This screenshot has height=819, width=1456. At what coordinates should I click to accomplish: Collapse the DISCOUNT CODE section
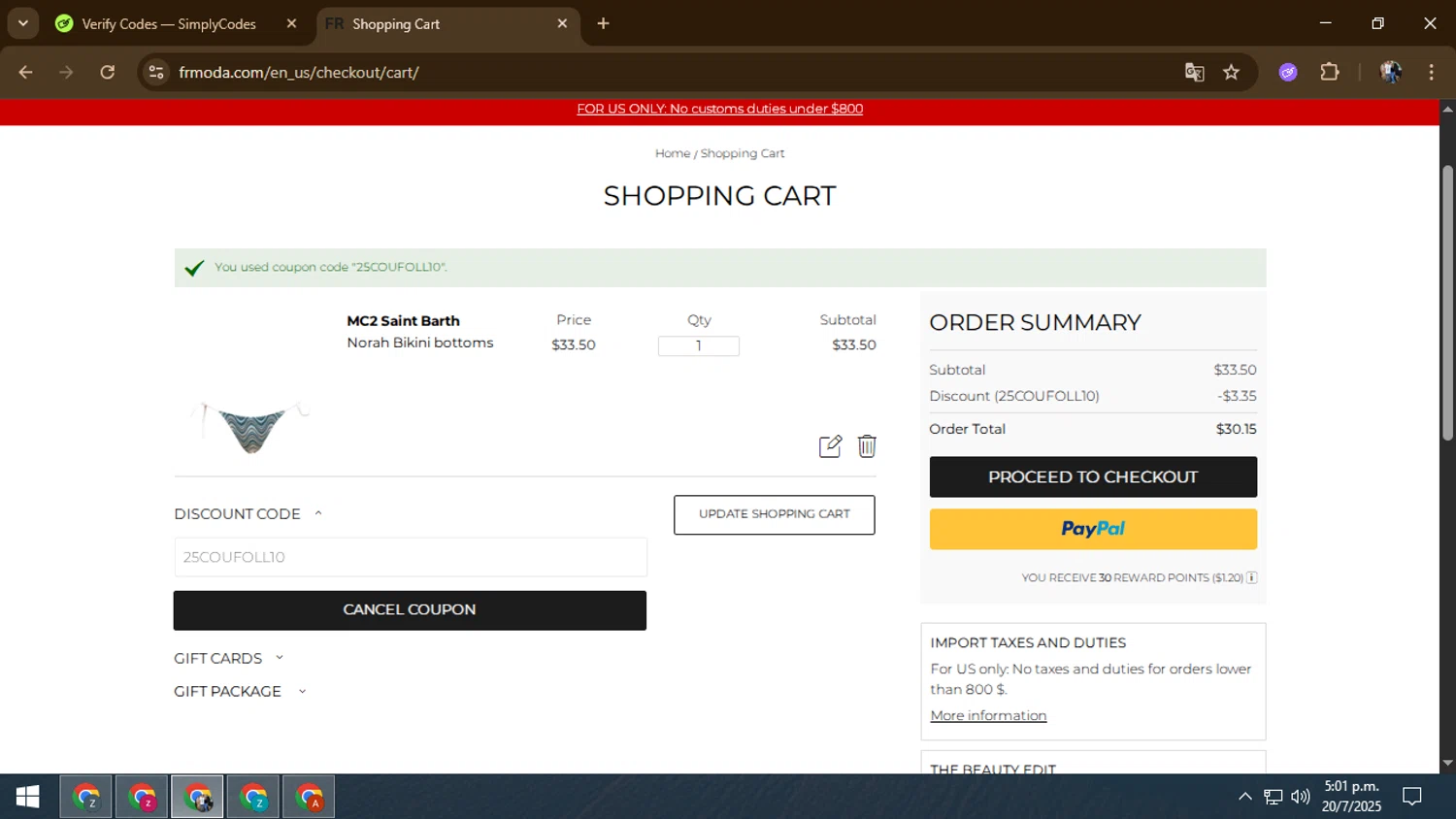(248, 514)
